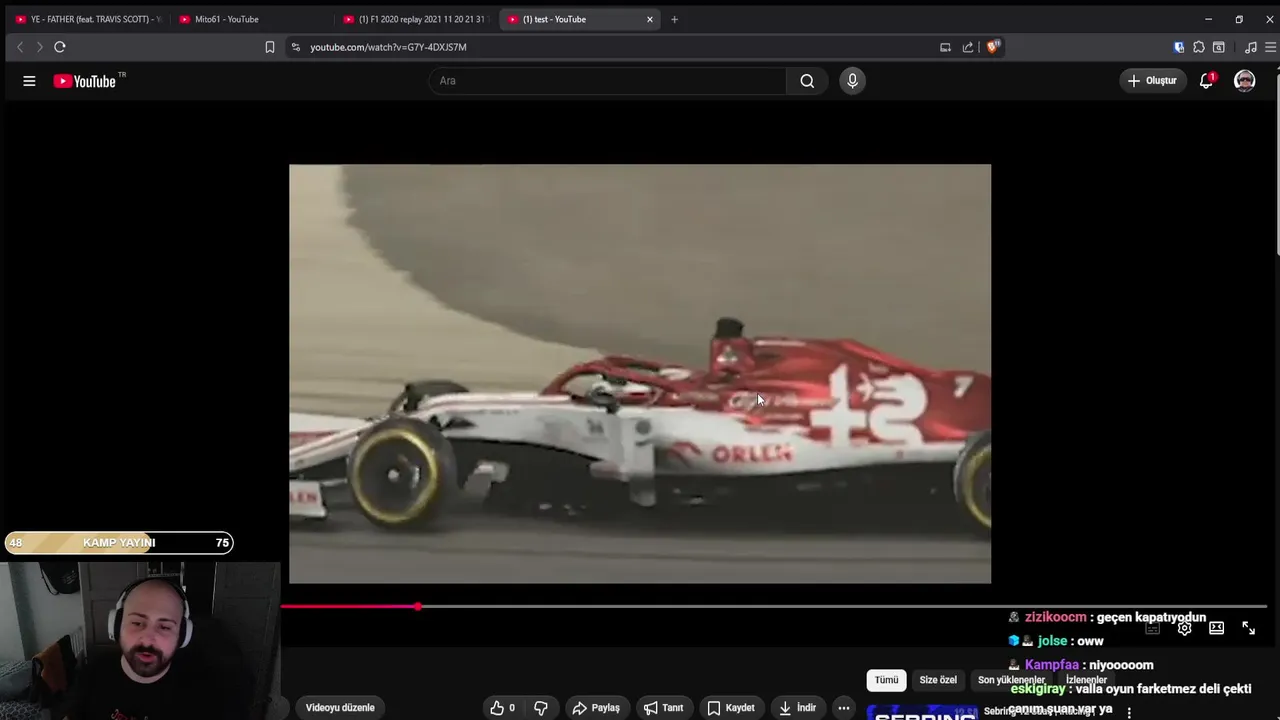This screenshot has height=720, width=1280.
Task: Open the music note media control icon
Action: point(1250,47)
